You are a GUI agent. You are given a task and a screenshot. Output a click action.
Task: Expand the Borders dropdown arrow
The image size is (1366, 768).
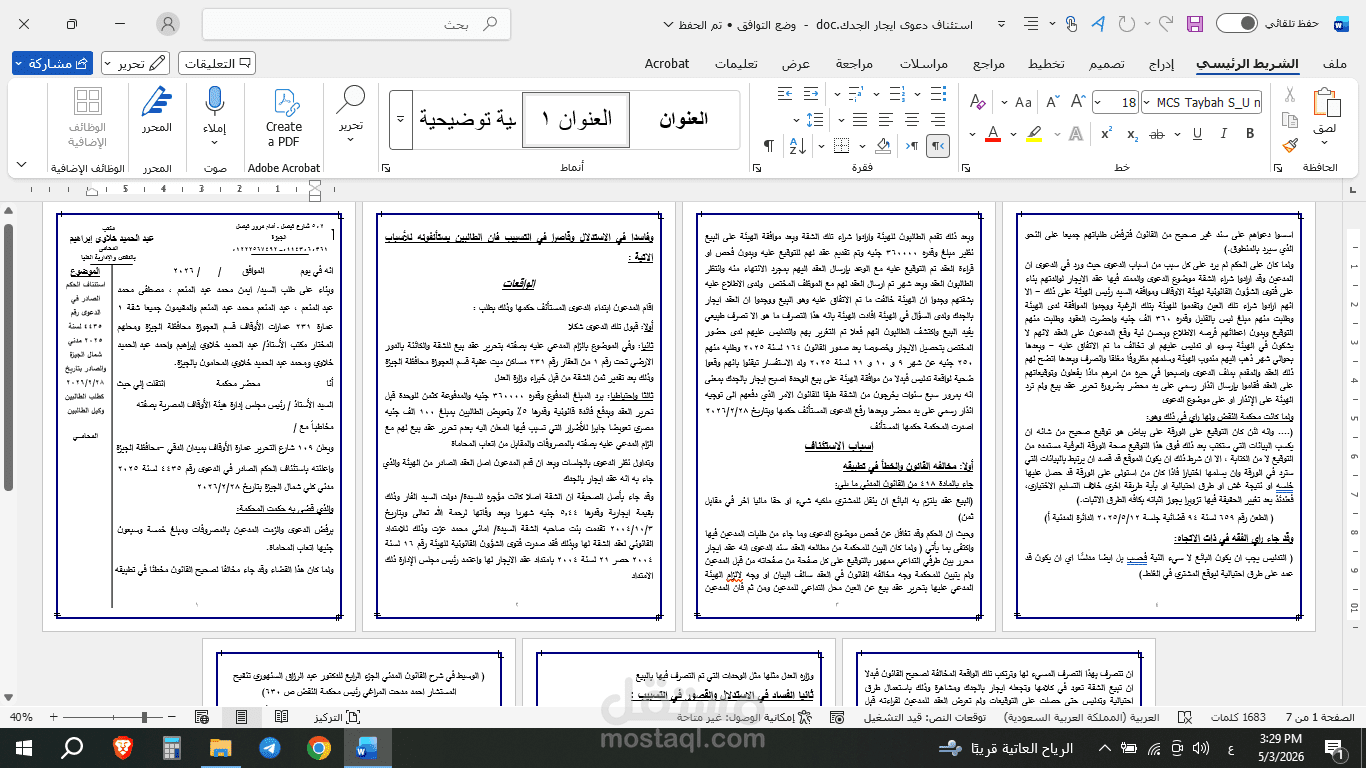(821, 146)
